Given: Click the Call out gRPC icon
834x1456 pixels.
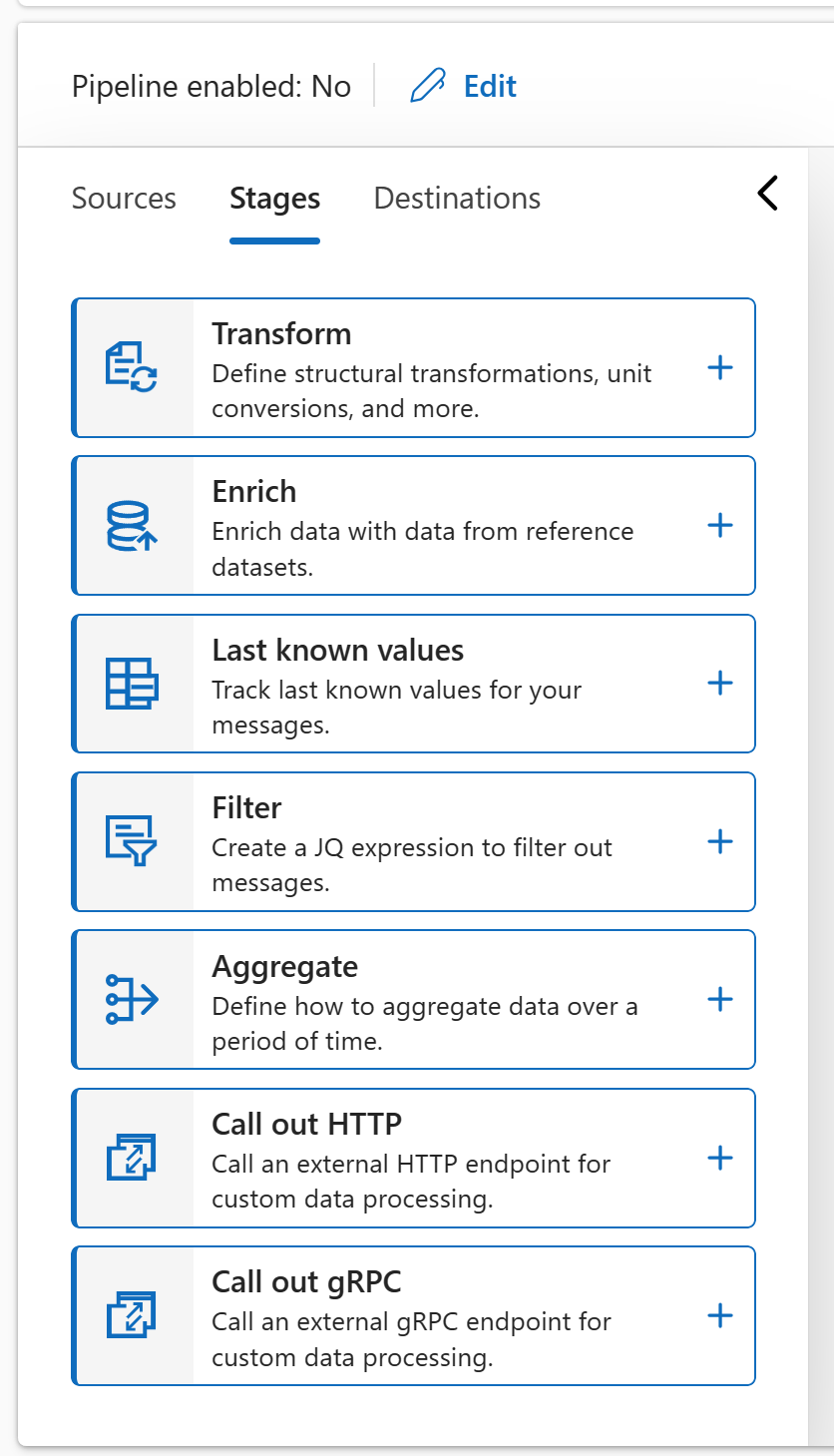Looking at the screenshot, I should [x=132, y=1315].
